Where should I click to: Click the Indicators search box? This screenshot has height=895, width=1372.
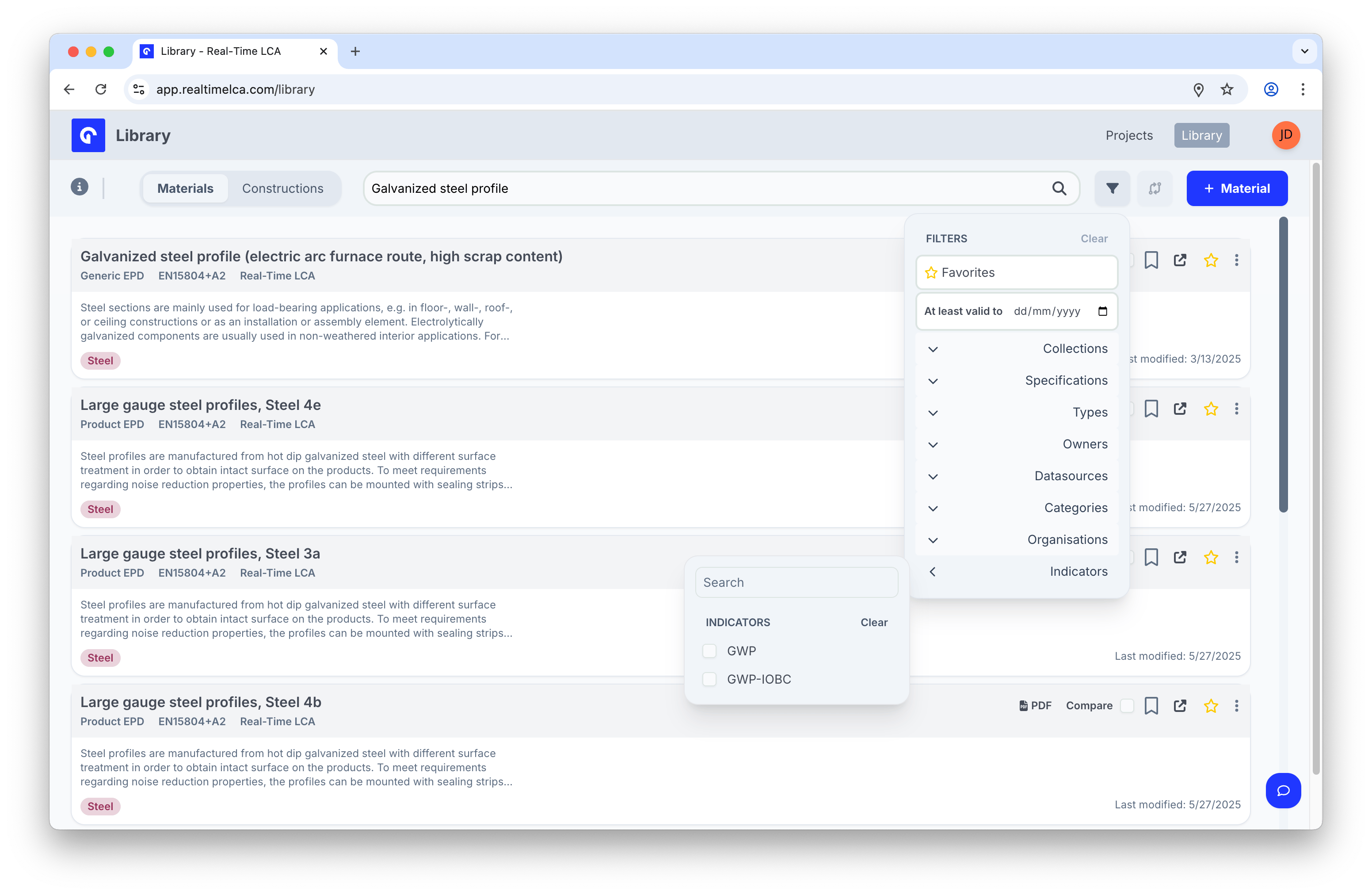[x=796, y=582]
